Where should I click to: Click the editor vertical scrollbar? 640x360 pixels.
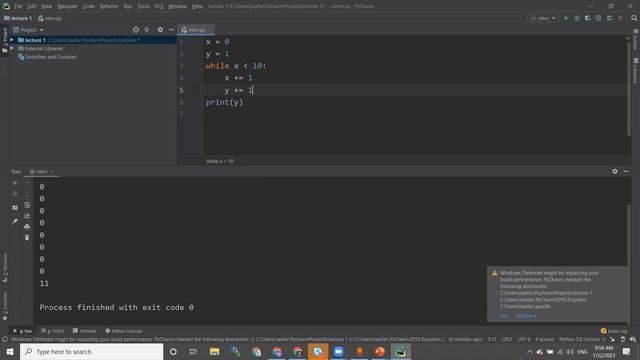629,88
